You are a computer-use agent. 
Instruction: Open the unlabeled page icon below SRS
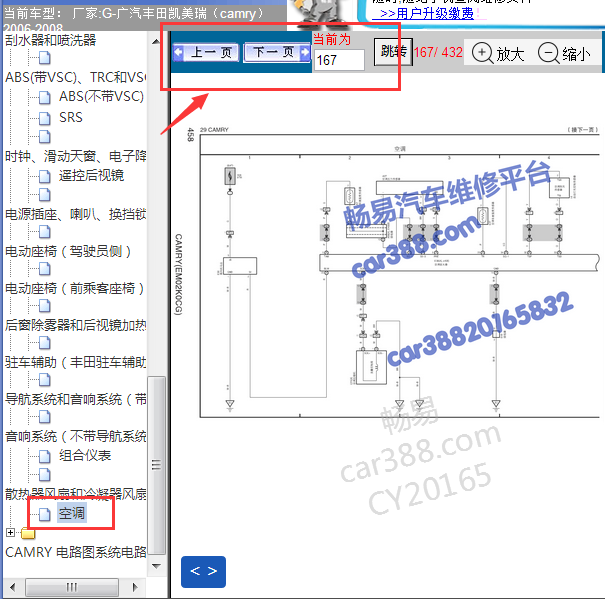pyautogui.click(x=45, y=137)
